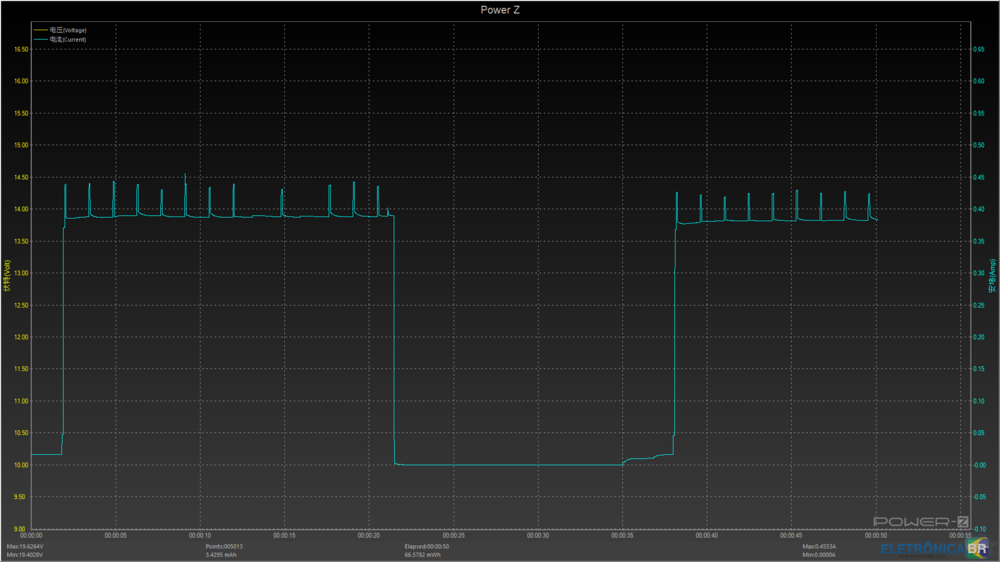Click the Elapsed:00:00:50 timer readout
Screen dimensions: 1000x562
point(427,546)
